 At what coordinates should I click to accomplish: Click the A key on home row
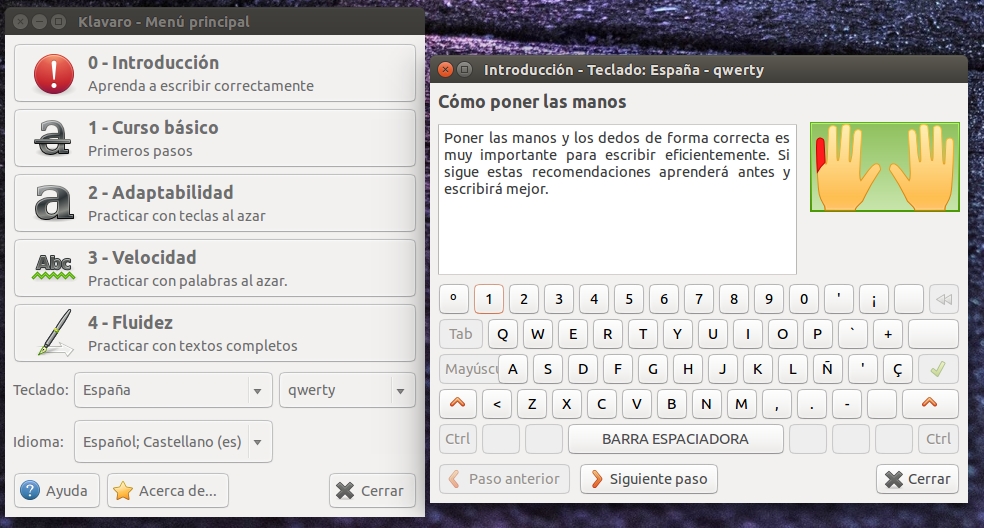[x=513, y=369]
